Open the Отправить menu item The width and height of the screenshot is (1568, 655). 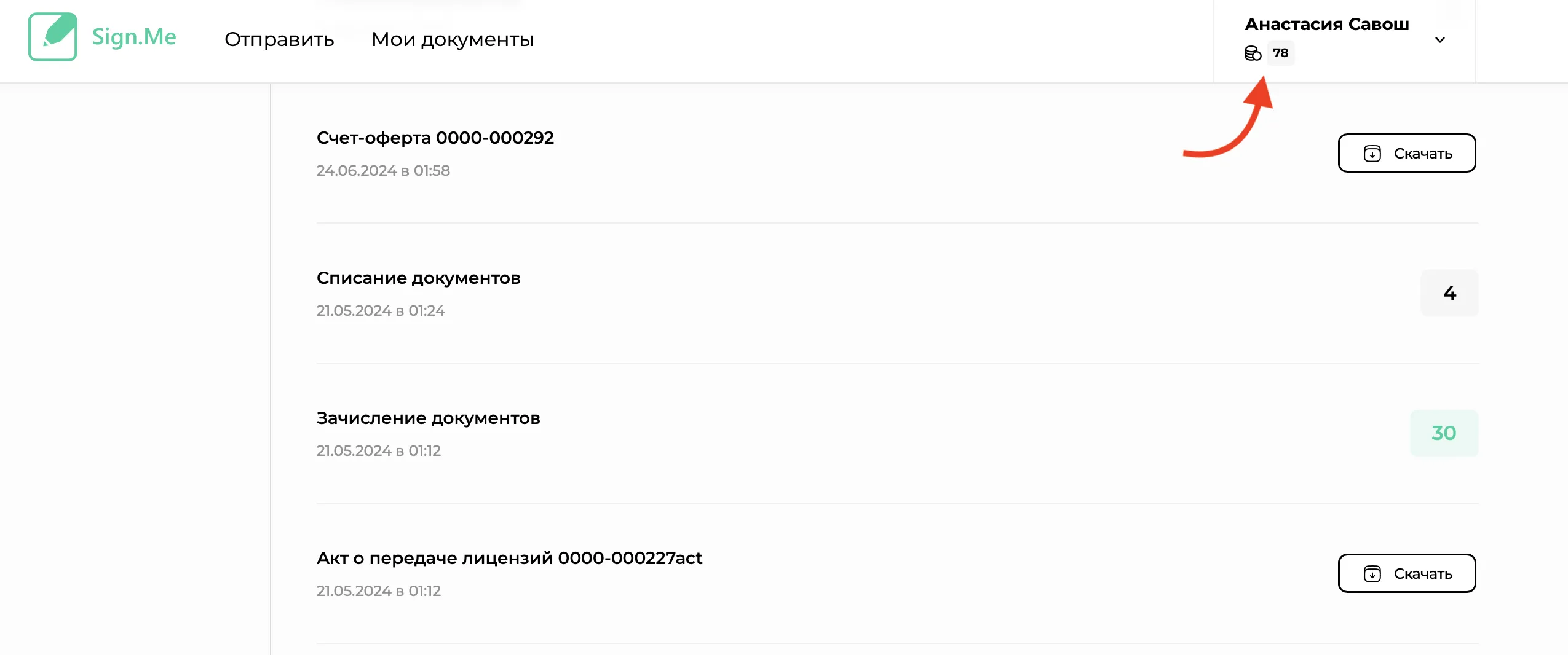[279, 39]
